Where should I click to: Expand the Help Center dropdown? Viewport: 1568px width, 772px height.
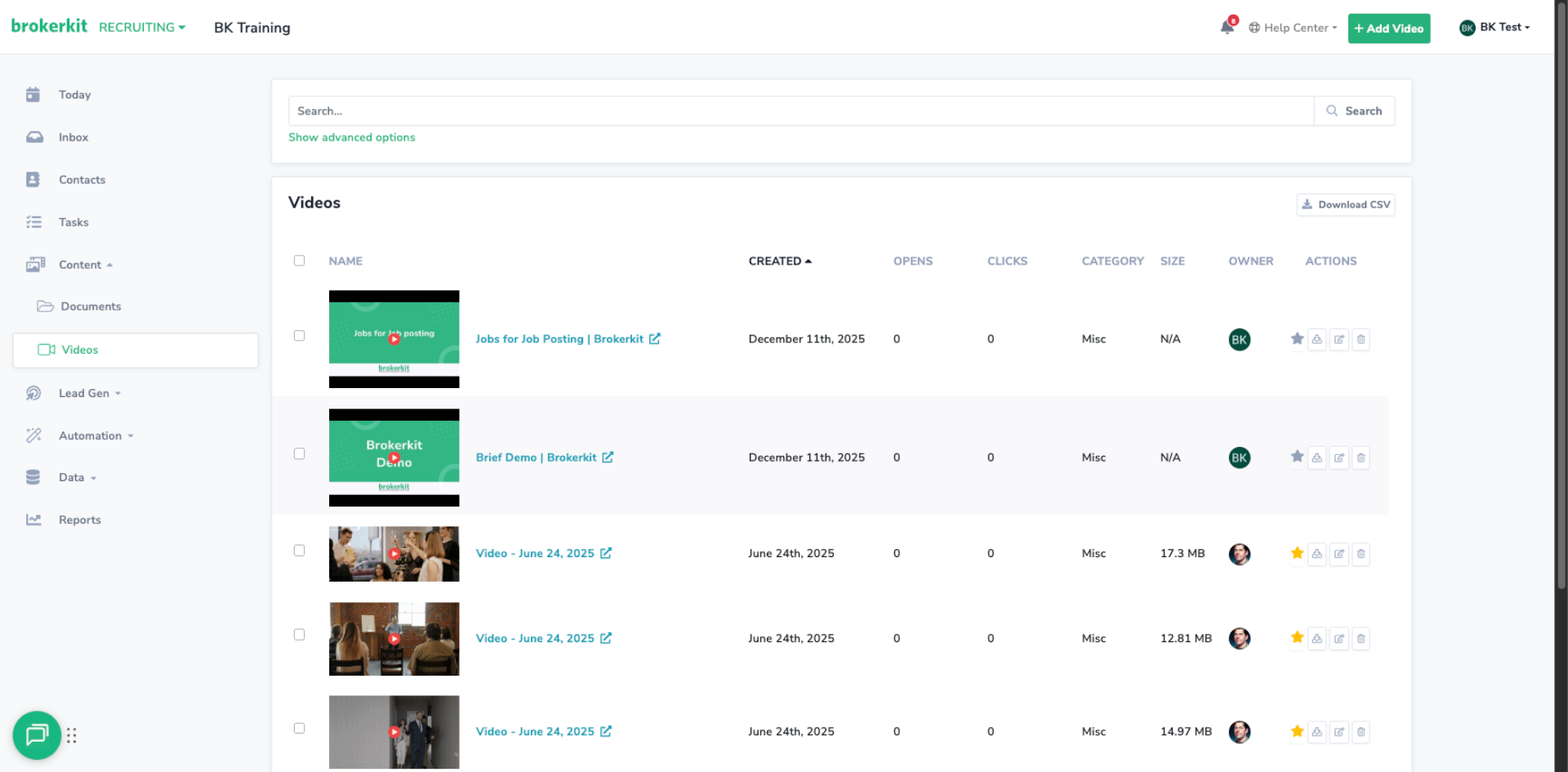[x=1293, y=28]
